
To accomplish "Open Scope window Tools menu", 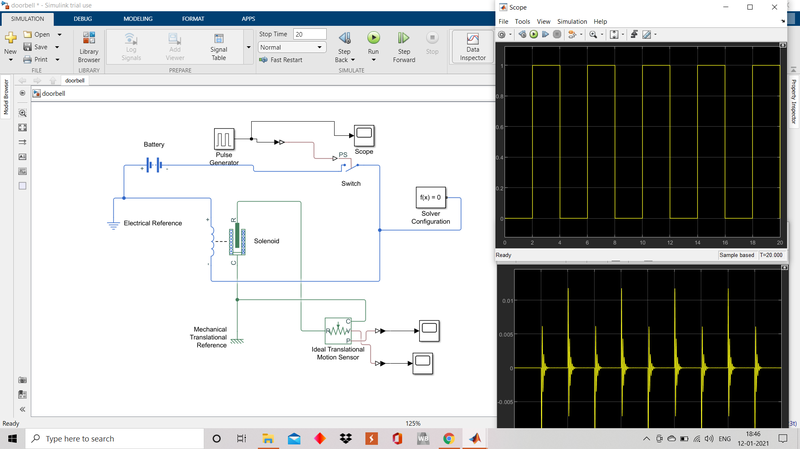I will [522, 21].
